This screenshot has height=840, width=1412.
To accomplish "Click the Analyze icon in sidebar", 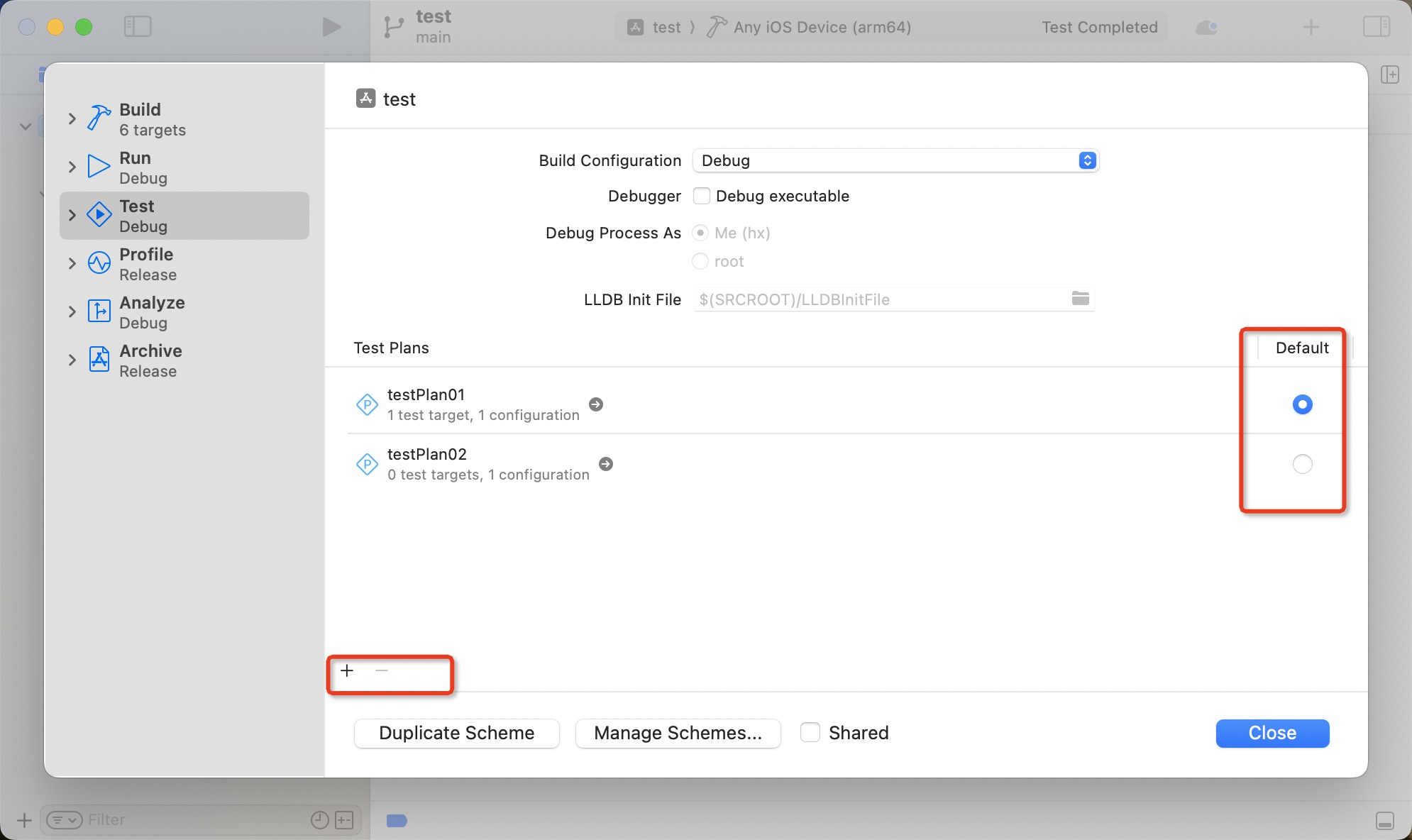I will coord(99,311).
